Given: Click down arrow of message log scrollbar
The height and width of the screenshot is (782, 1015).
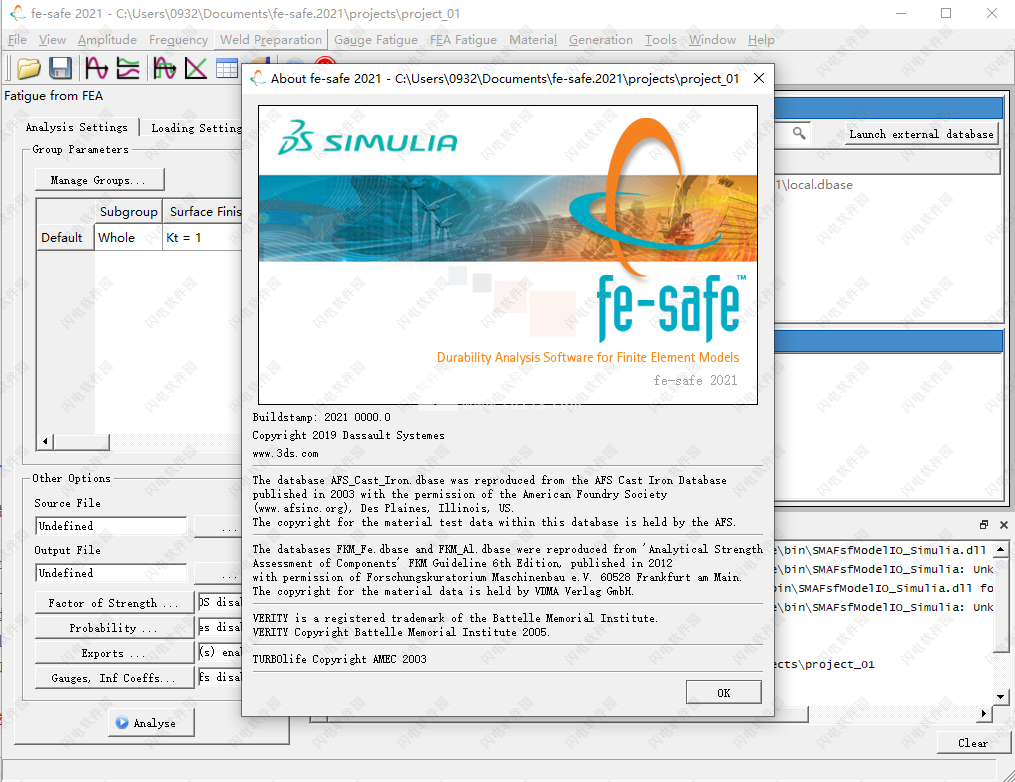Looking at the screenshot, I should 1001,697.
